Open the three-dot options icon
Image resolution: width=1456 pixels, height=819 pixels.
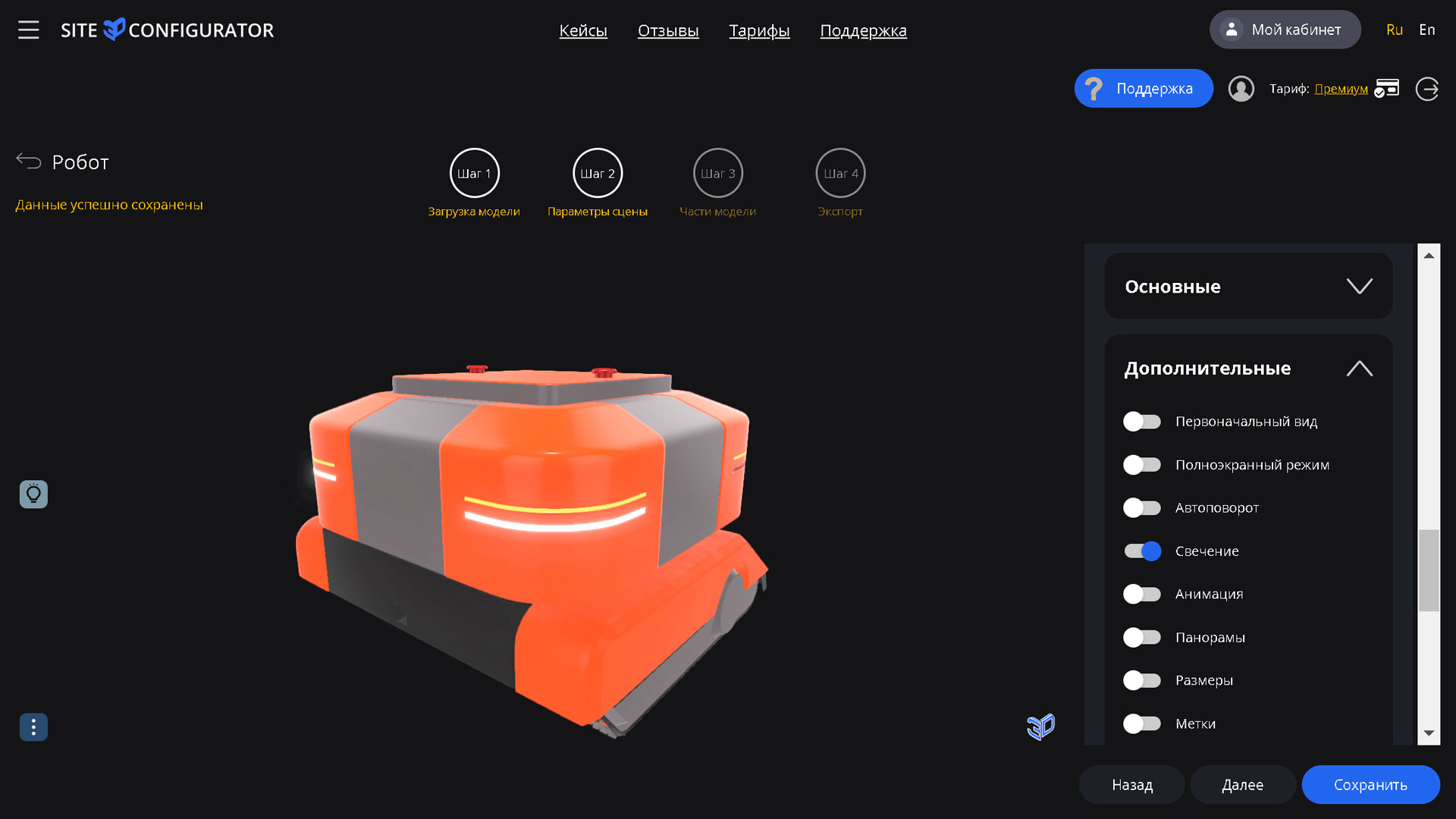tap(33, 727)
